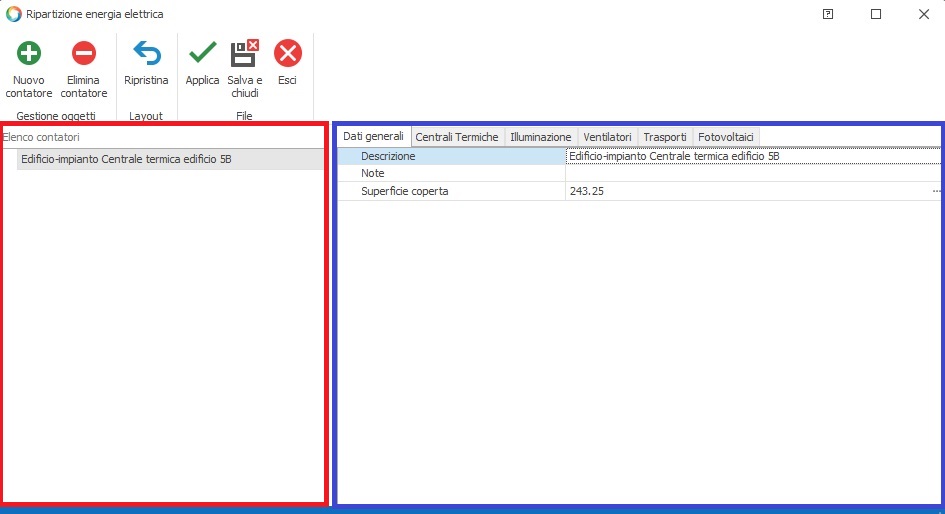The width and height of the screenshot is (945, 514).
Task: Click the Elimina contatore red minus icon
Action: (x=84, y=54)
